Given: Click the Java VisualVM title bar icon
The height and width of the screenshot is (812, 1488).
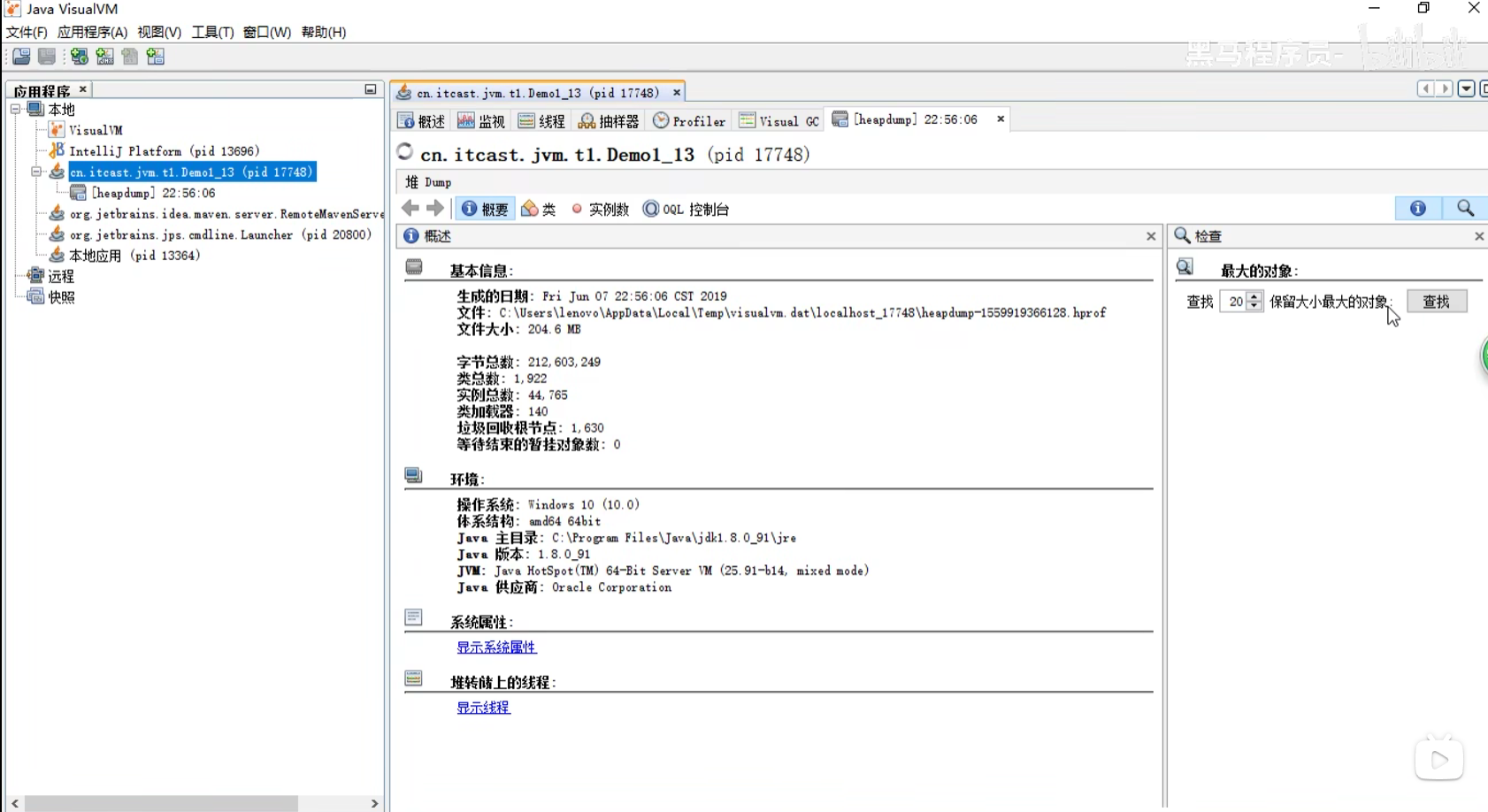Looking at the screenshot, I should (x=12, y=9).
